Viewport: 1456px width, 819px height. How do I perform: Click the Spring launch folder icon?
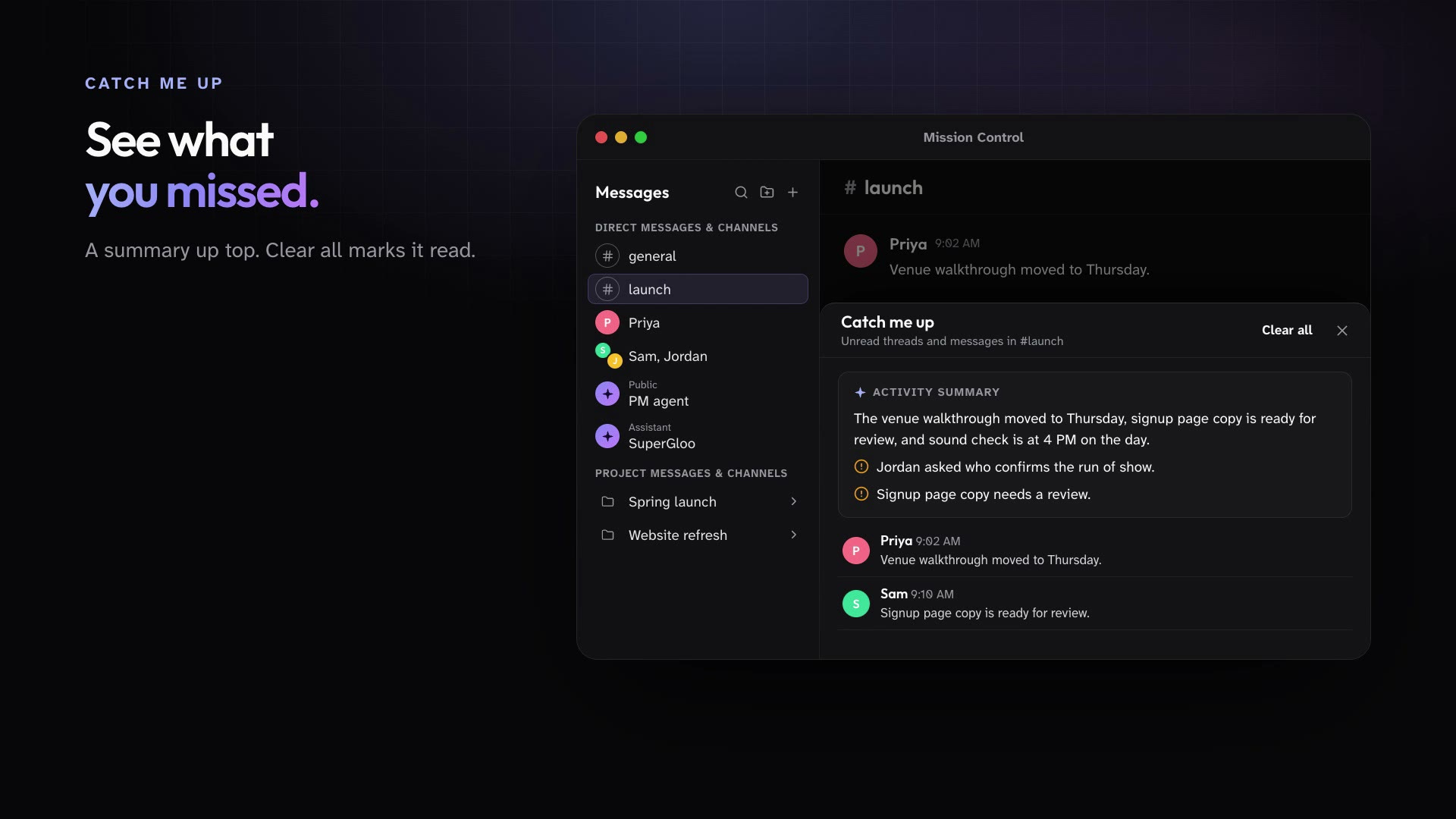pyautogui.click(x=607, y=502)
